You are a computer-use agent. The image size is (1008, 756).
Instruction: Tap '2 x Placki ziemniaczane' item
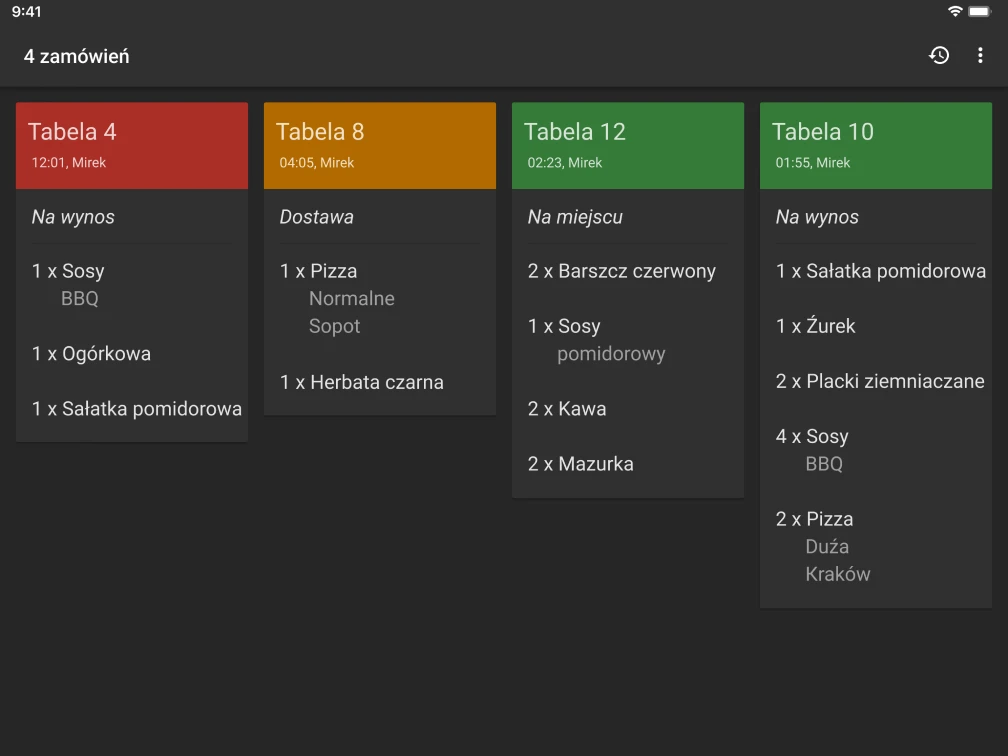(880, 381)
